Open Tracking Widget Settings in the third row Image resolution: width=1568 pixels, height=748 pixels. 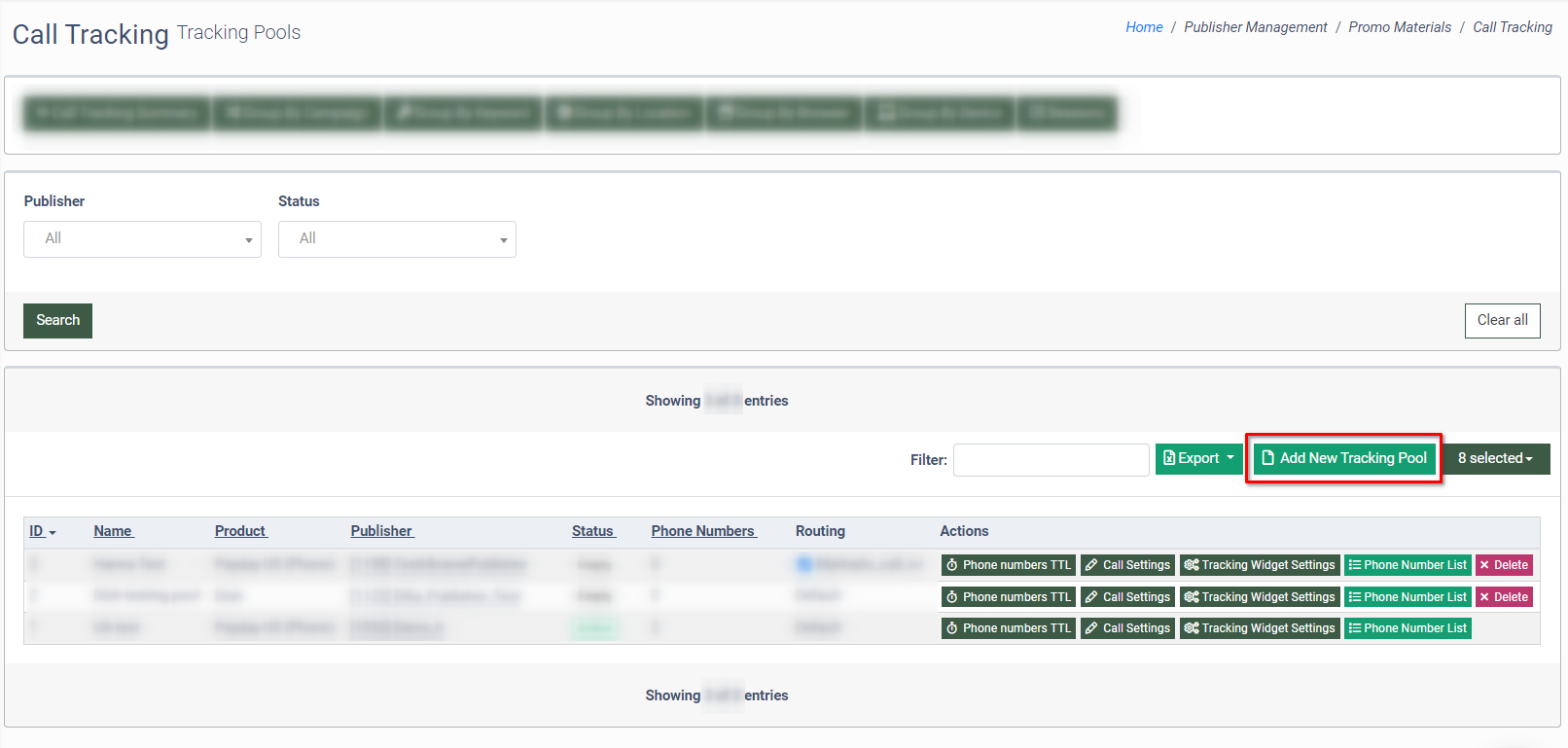[x=1260, y=628]
